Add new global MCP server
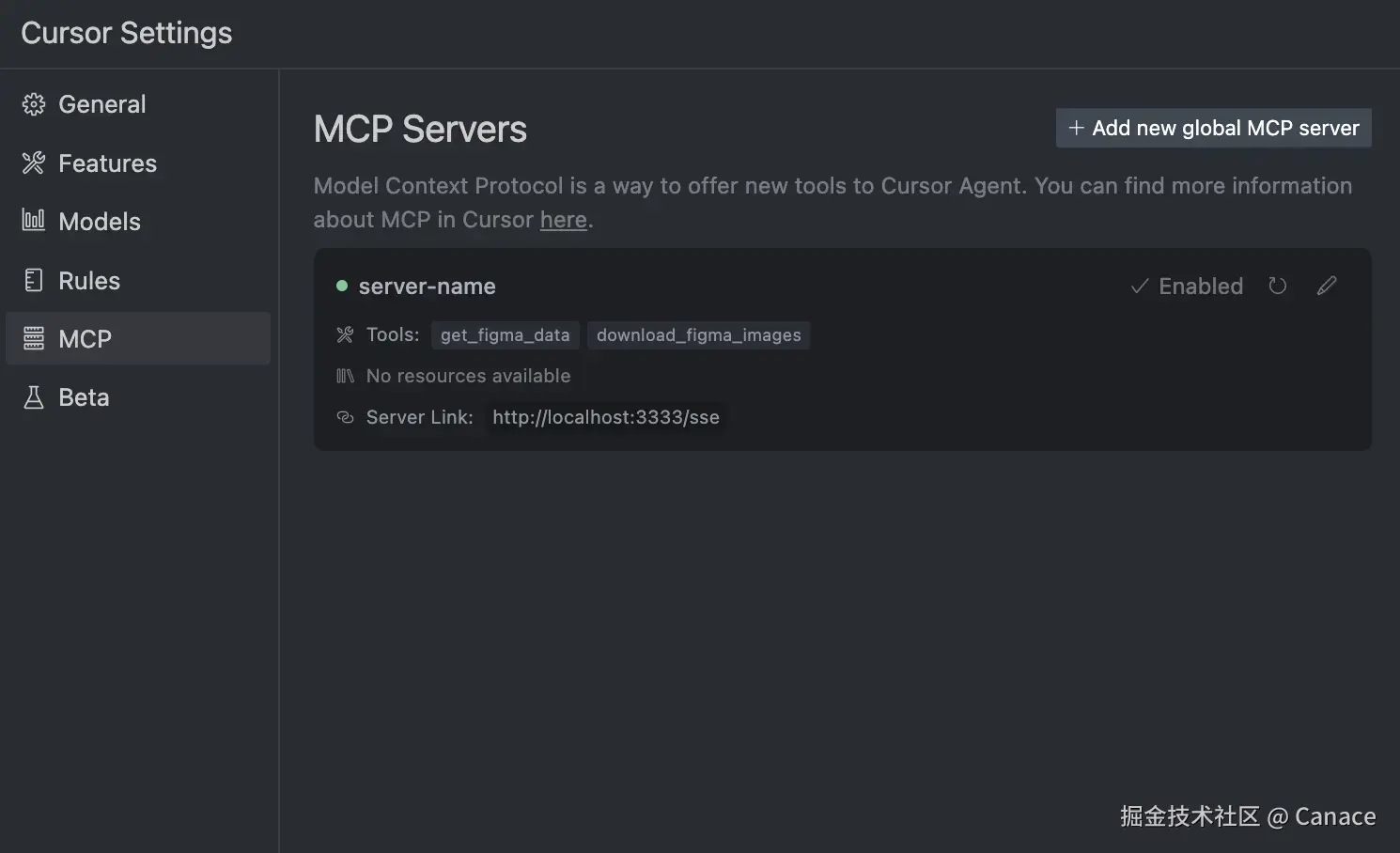1400x853 pixels. point(1213,128)
